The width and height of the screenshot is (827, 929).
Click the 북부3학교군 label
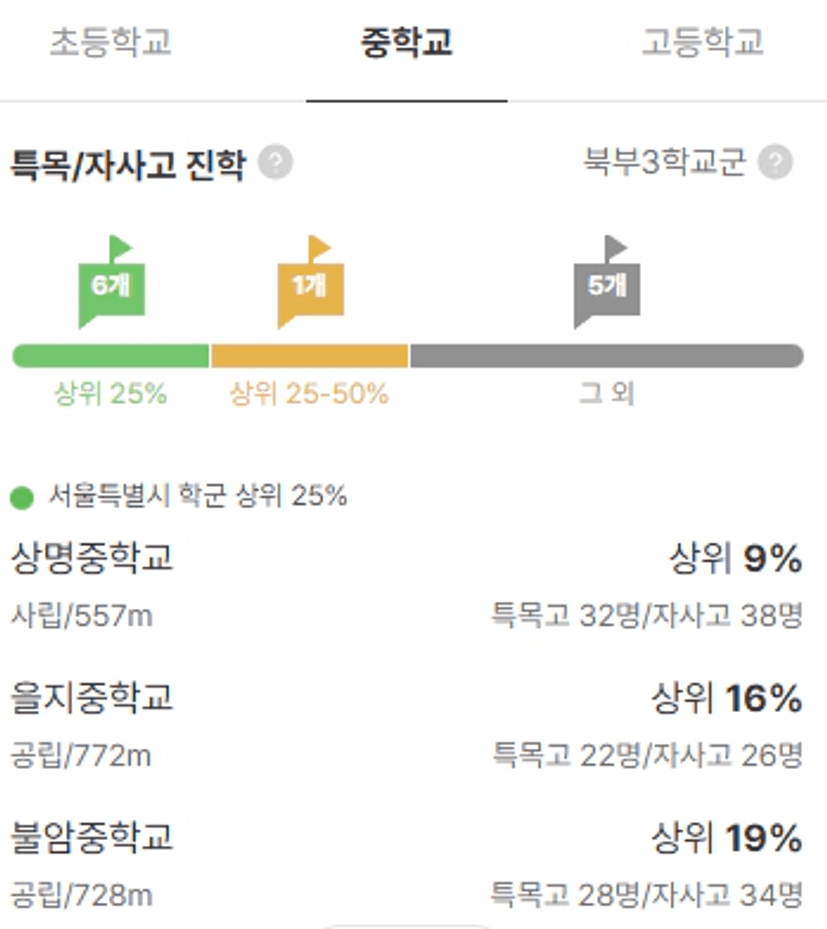[665, 161]
